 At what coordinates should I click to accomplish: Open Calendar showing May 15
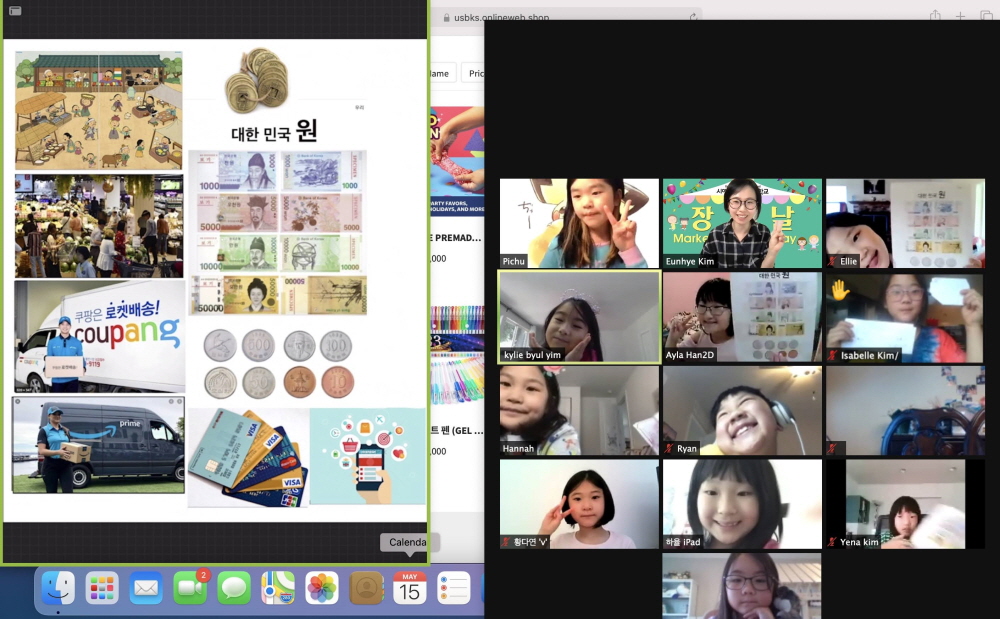click(x=409, y=588)
